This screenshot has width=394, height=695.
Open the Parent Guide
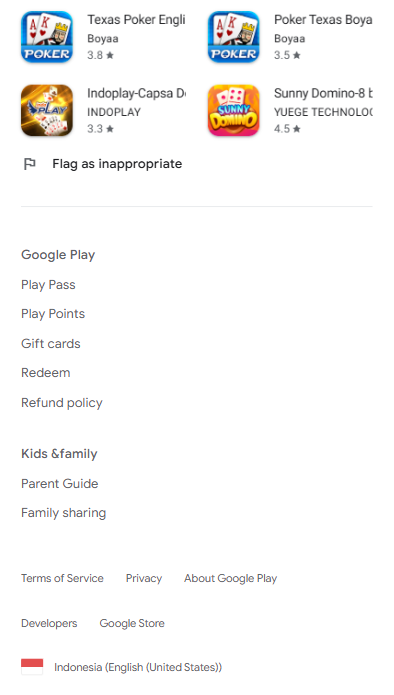click(x=59, y=484)
